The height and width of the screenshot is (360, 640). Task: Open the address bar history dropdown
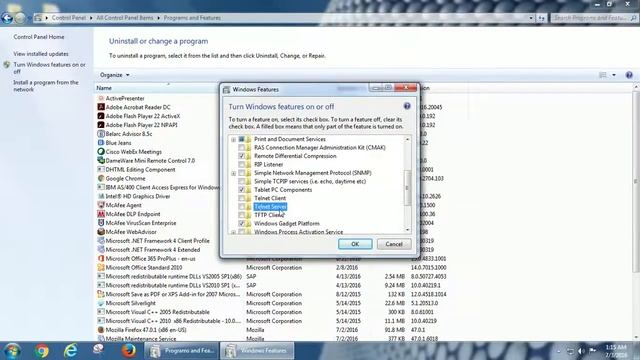point(531,18)
